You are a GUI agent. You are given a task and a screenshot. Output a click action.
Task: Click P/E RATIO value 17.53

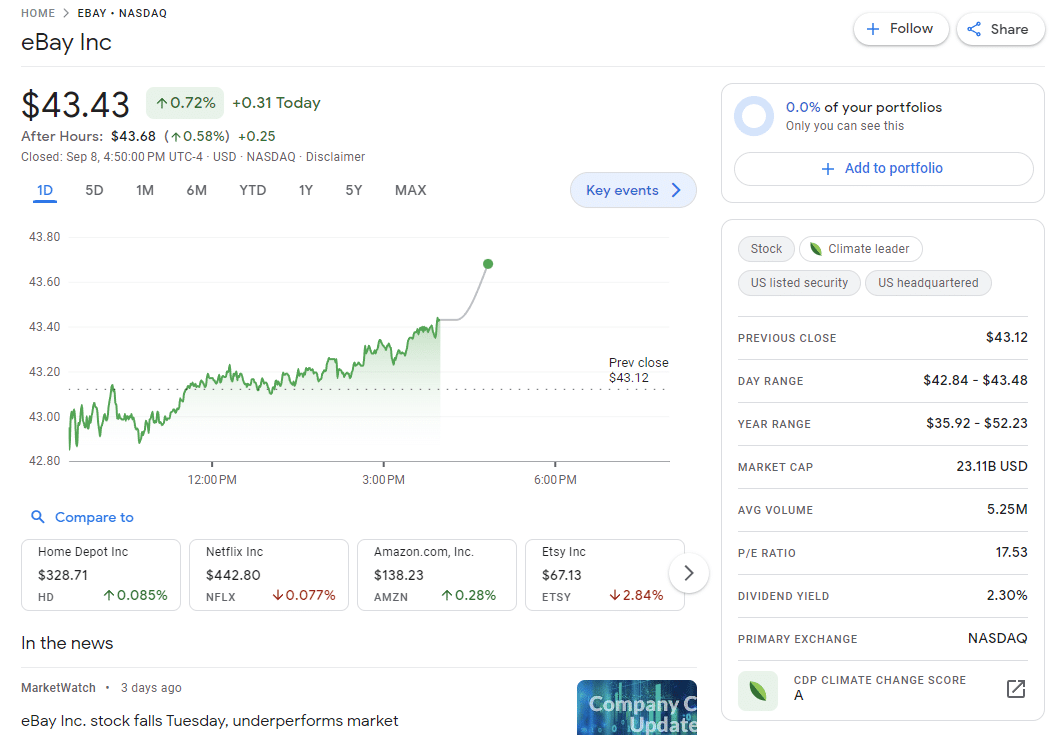pos(1011,553)
